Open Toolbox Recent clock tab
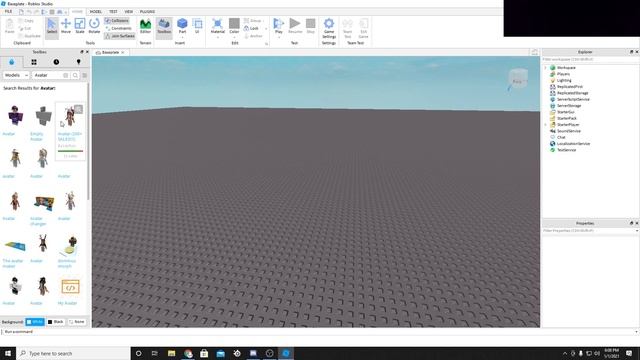This screenshot has height=360, width=640. (x=56, y=62)
